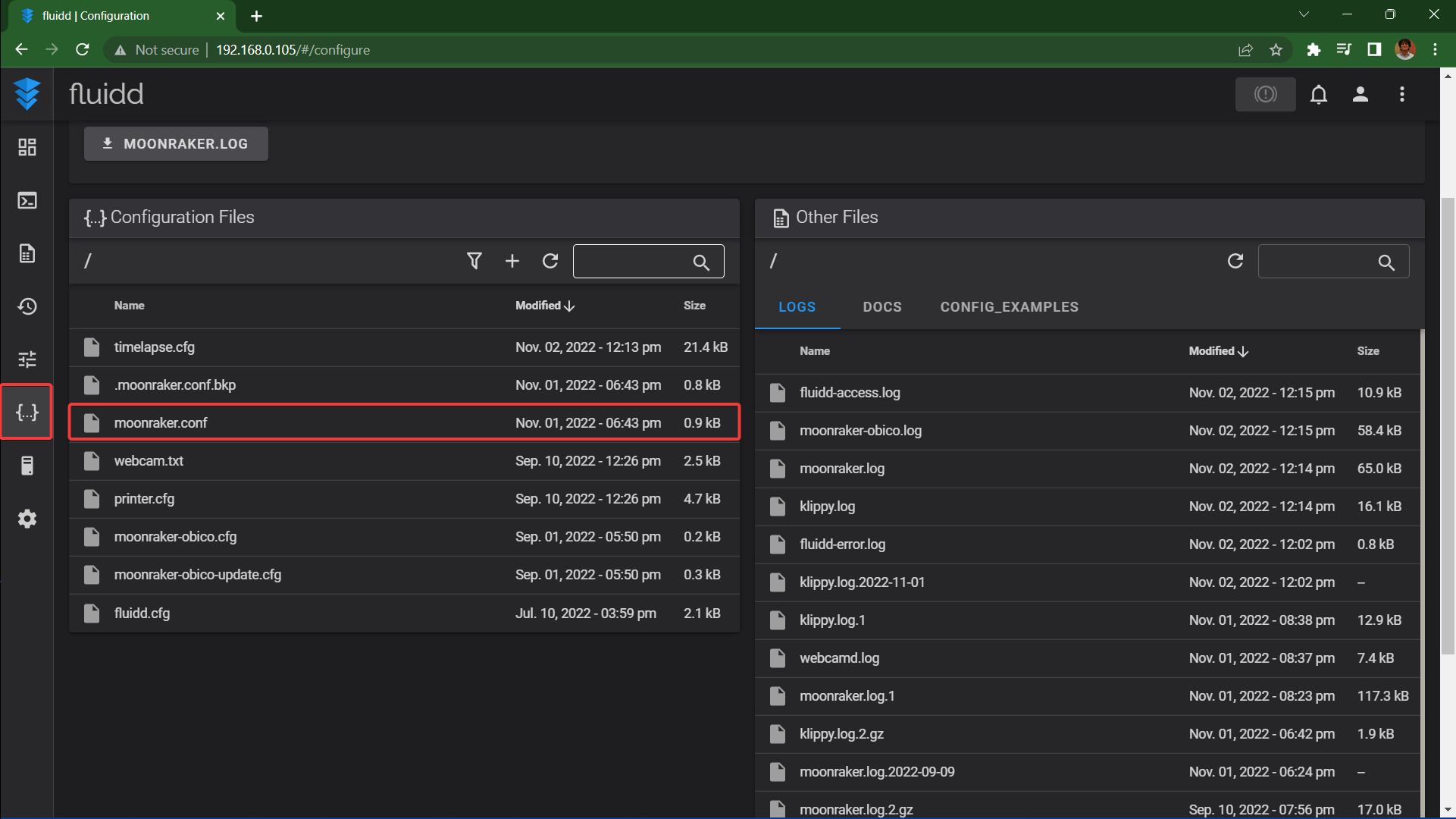Open moonraker-obico.log file
The width and height of the screenshot is (1456, 819).
pyautogui.click(x=1088, y=431)
